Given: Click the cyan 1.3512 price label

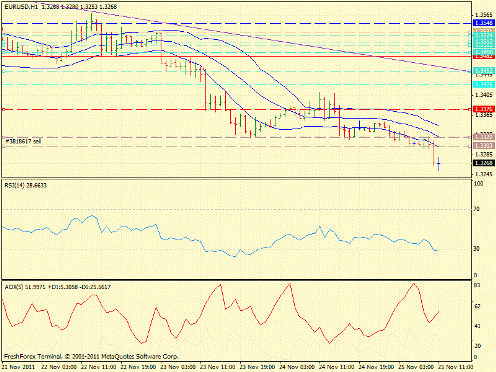Looking at the screenshot, I should pos(484,42).
